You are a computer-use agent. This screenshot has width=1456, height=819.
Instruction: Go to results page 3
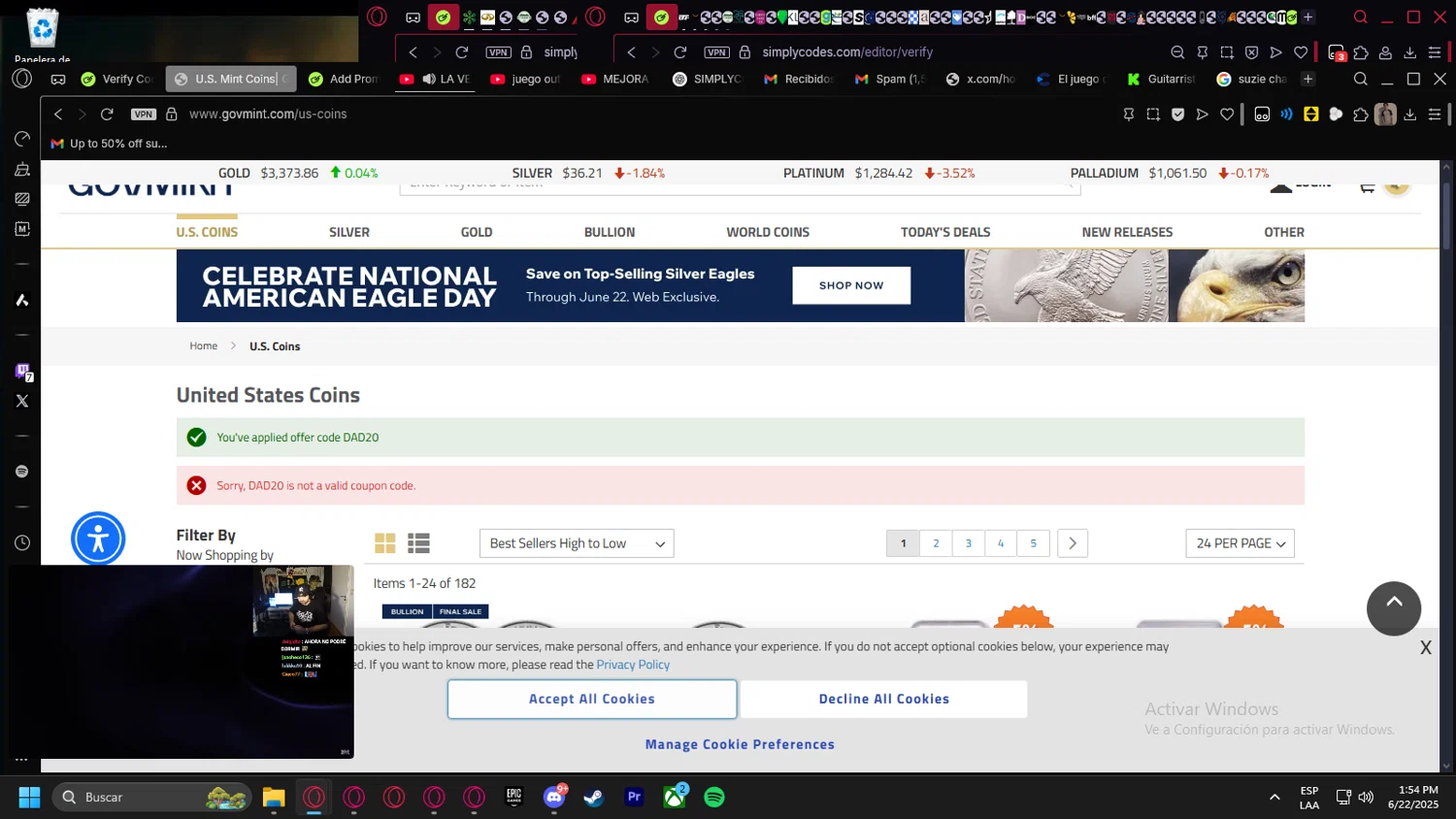coord(969,543)
